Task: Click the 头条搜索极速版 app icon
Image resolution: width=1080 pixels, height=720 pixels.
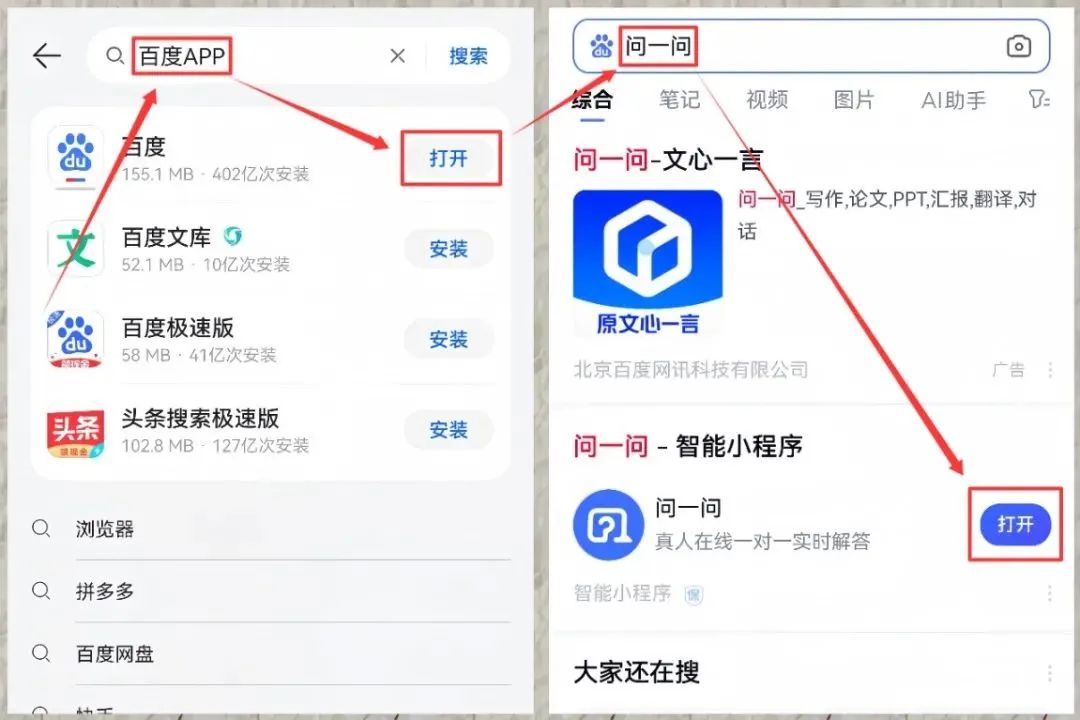Action: coord(76,430)
